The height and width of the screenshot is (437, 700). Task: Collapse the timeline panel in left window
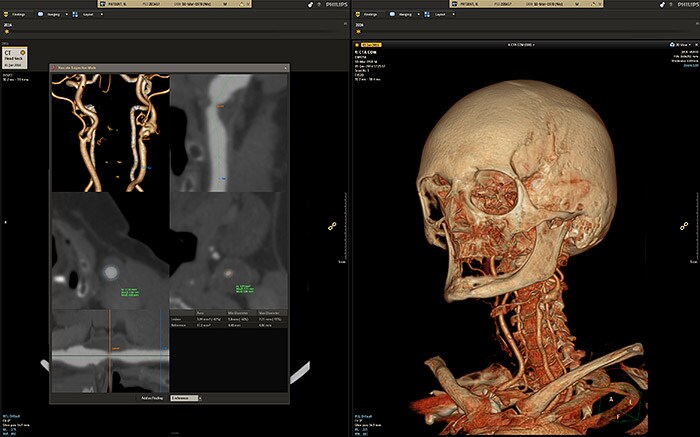[345, 24]
